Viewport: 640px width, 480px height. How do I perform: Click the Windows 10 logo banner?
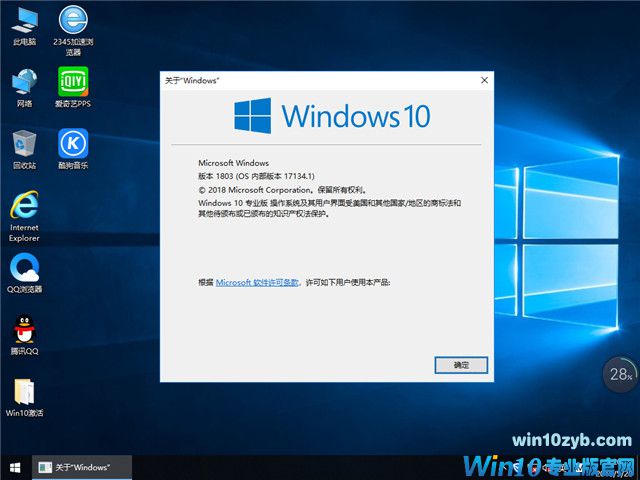332,116
